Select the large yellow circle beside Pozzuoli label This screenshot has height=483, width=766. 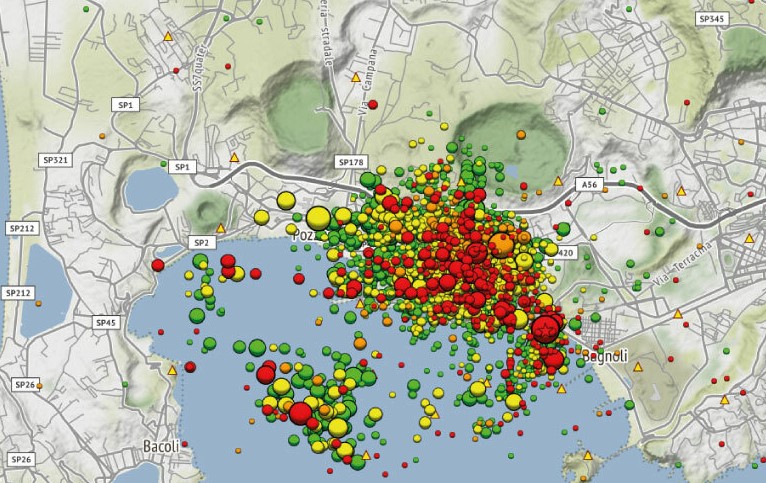click(x=318, y=217)
